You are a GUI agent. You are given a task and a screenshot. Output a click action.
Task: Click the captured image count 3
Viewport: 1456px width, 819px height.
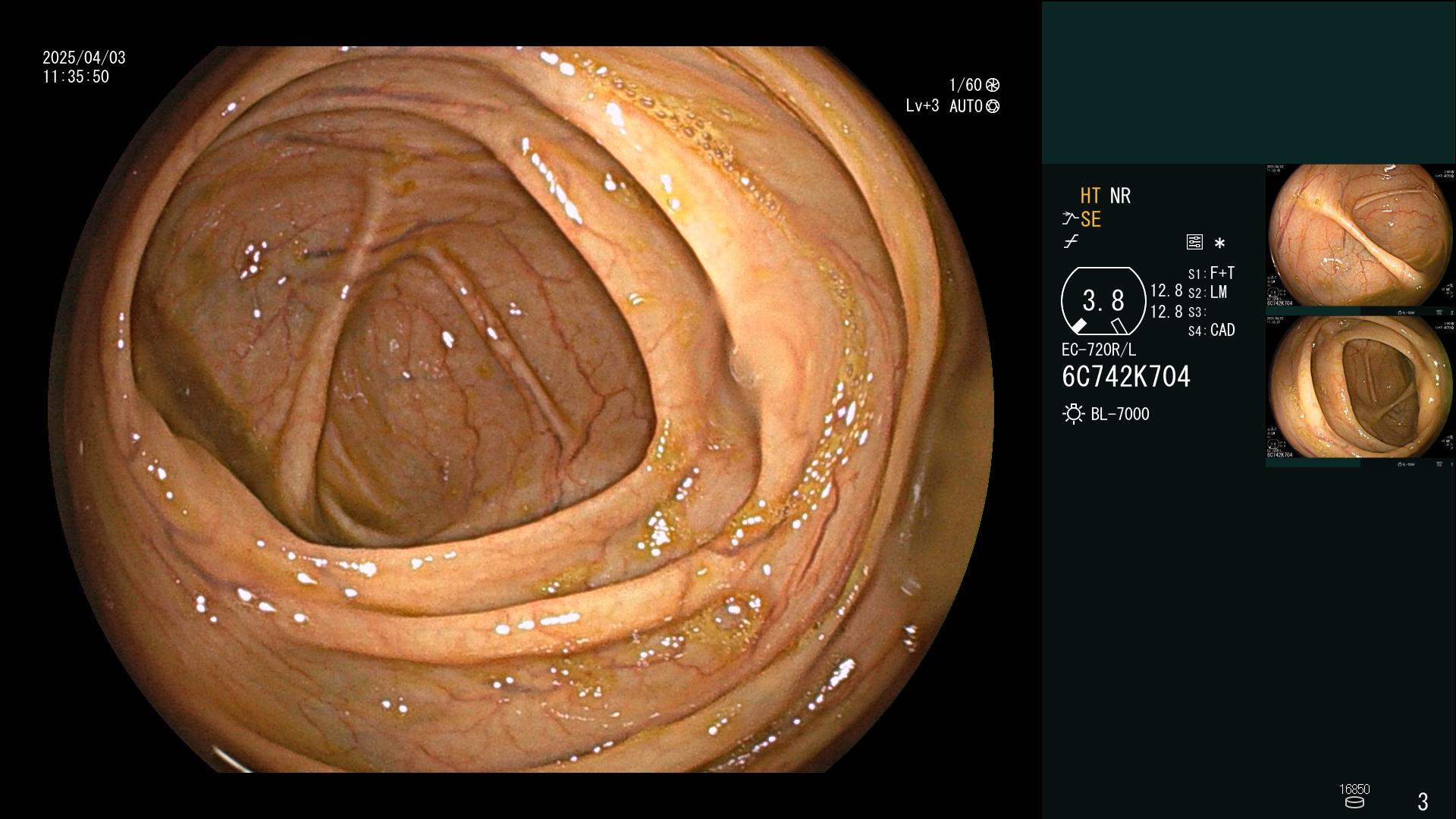point(1423,802)
